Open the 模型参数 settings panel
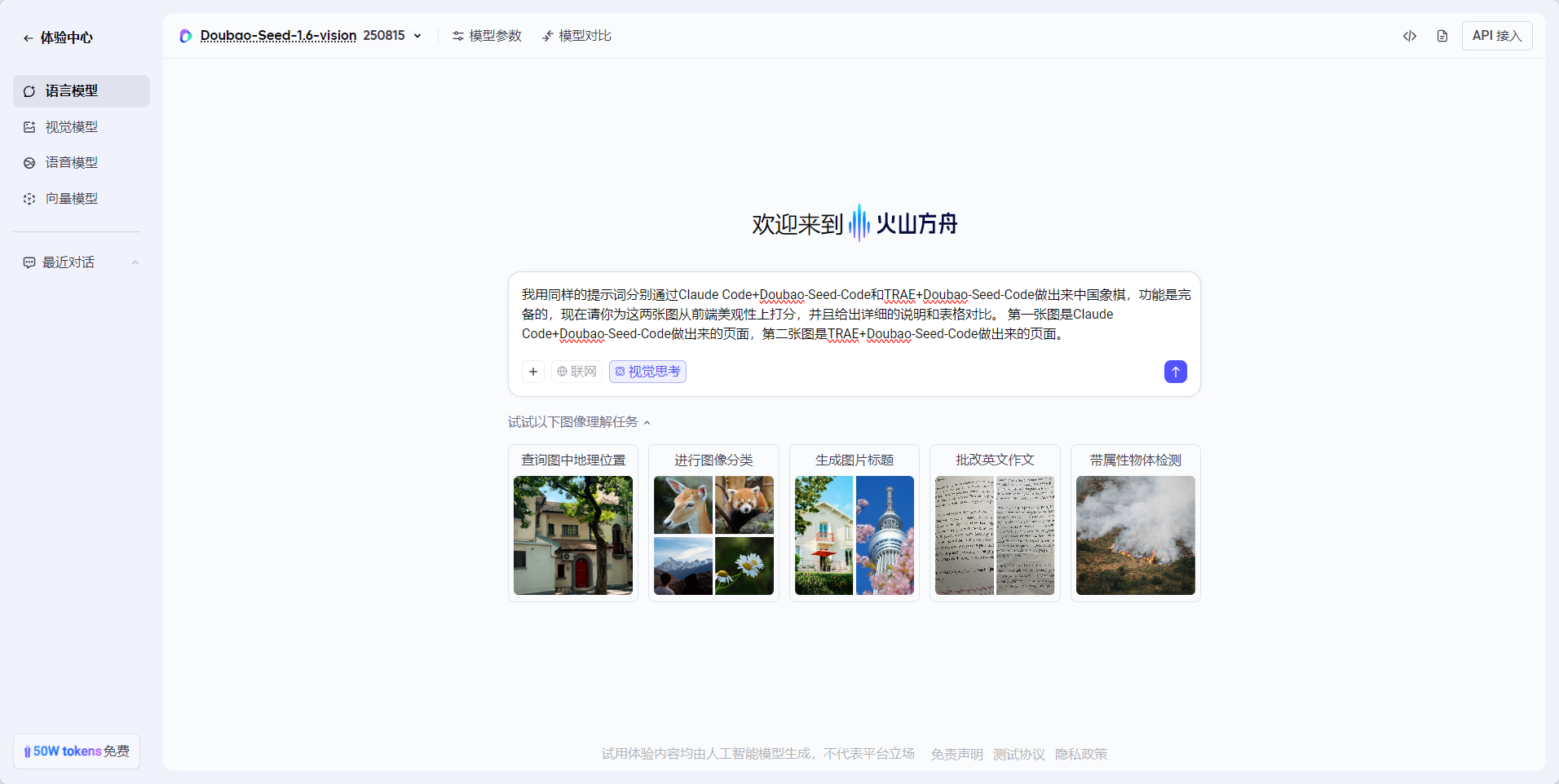The height and width of the screenshot is (784, 1559). (486, 36)
